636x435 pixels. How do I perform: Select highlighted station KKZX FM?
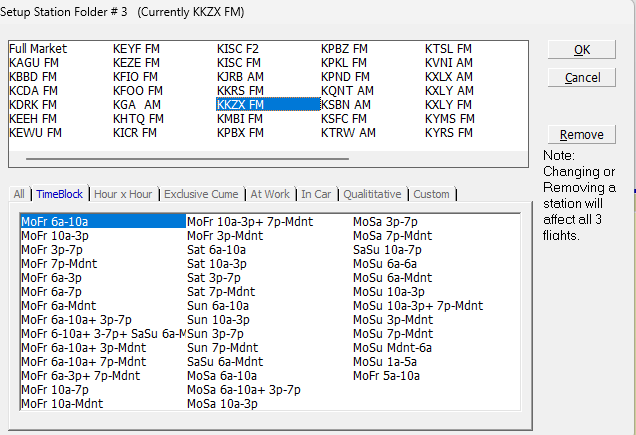point(268,105)
